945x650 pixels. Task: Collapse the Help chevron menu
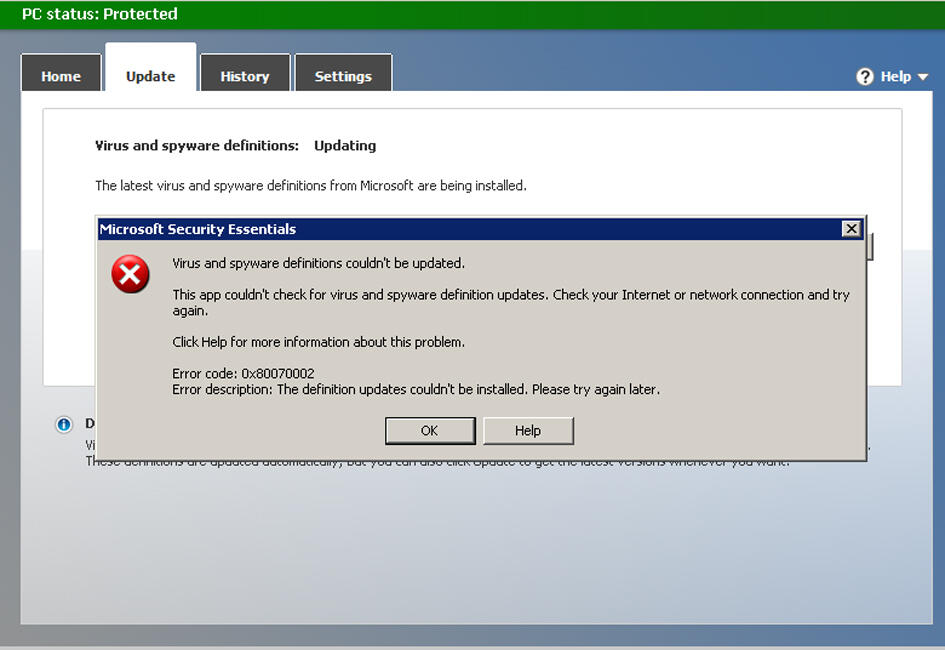point(922,76)
